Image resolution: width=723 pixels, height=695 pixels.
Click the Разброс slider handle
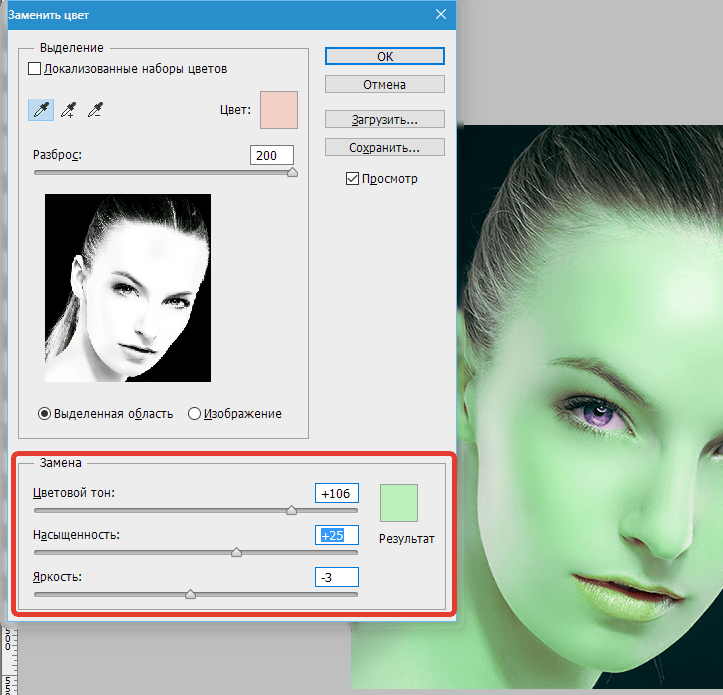[292, 172]
